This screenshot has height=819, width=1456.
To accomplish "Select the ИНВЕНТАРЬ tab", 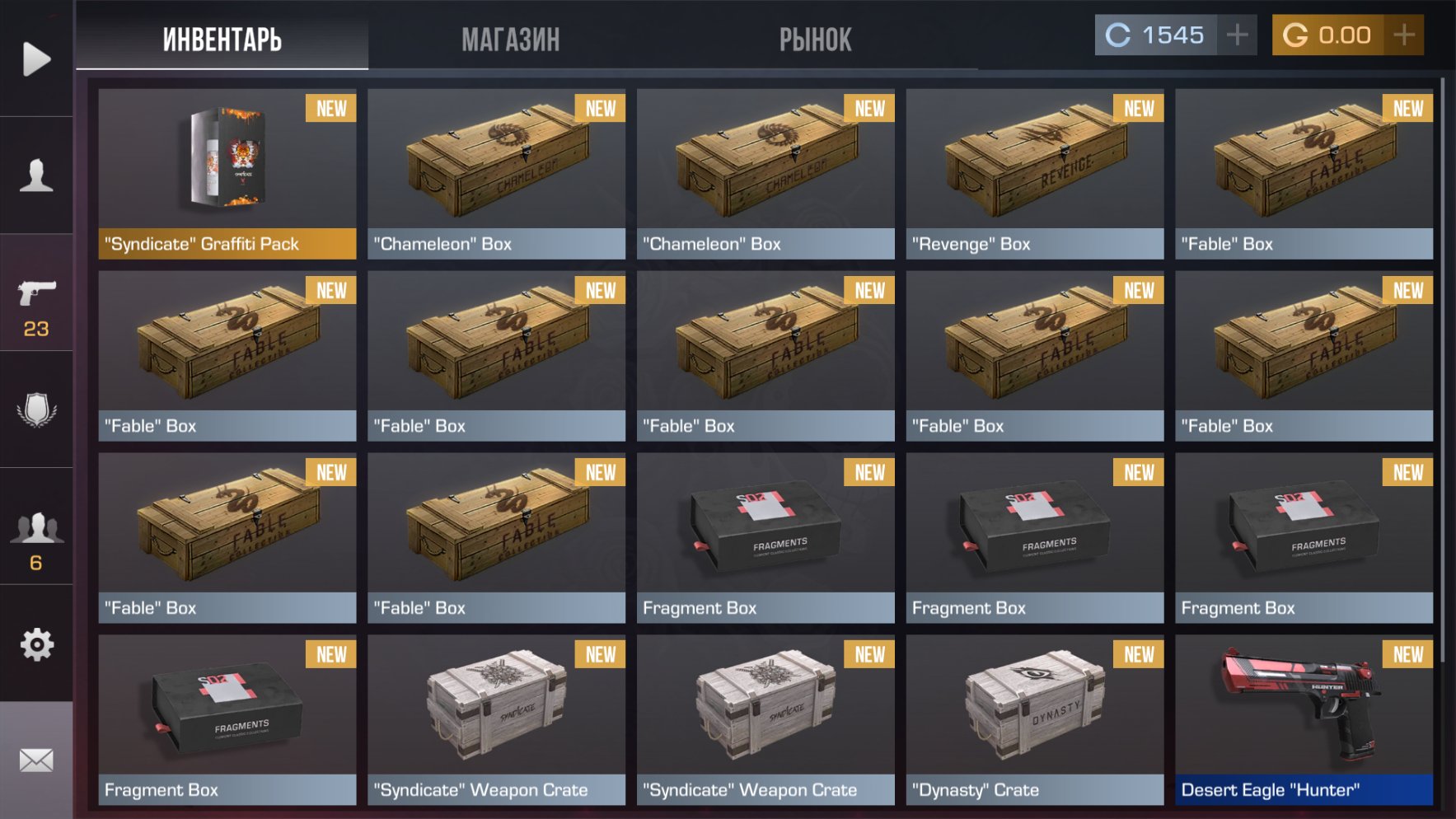I will 222,39.
